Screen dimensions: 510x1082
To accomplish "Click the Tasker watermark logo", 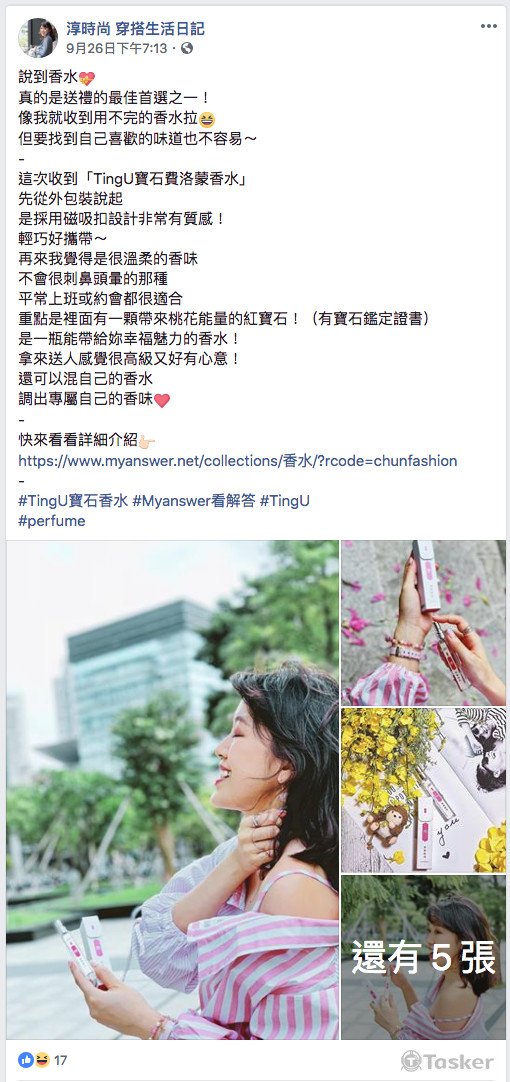I will click(447, 1061).
